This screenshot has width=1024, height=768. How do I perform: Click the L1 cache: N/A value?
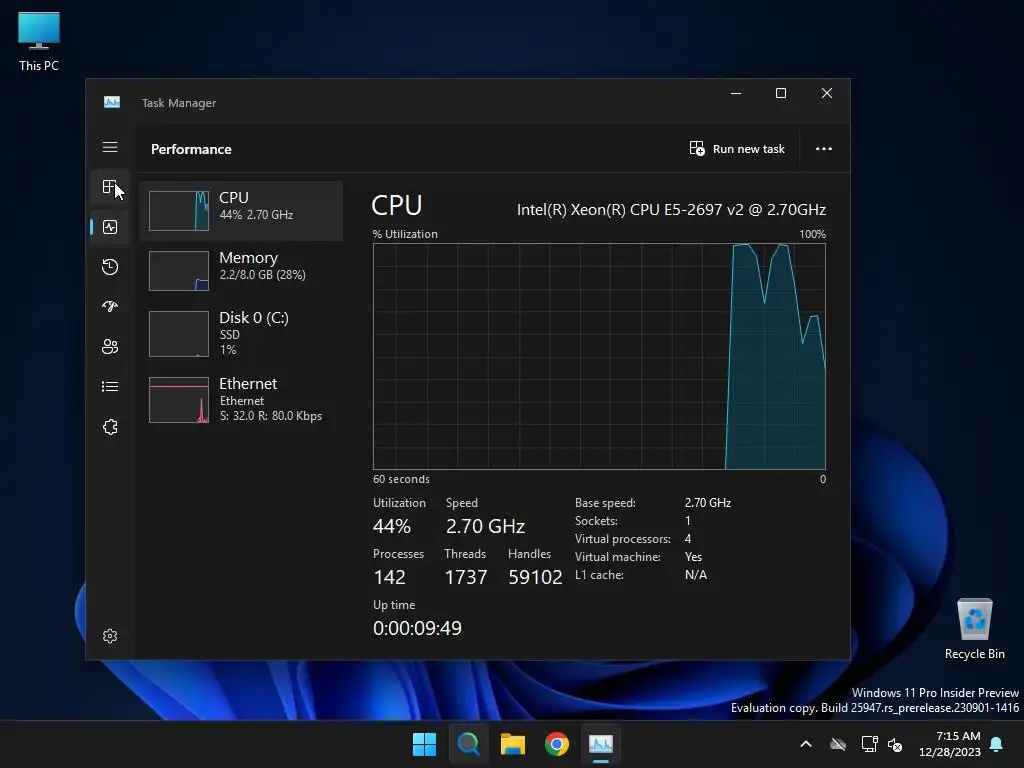click(696, 575)
